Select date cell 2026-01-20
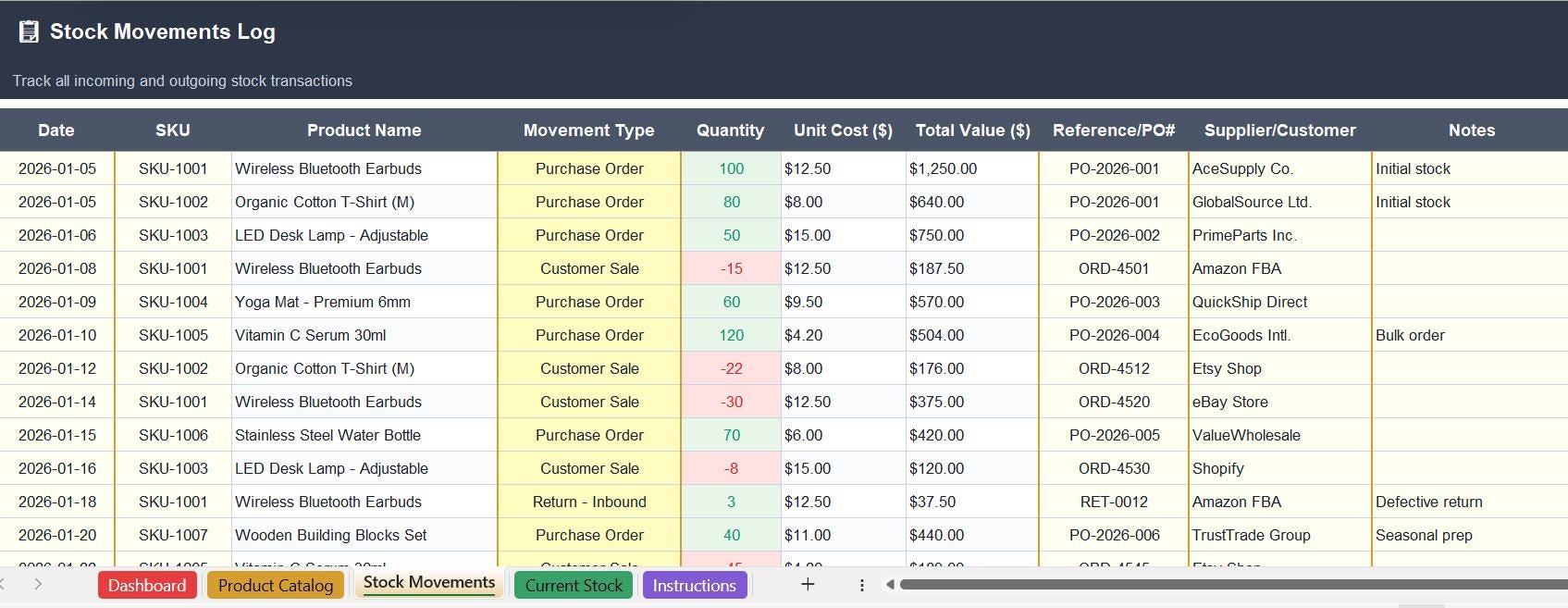This screenshot has height=608, width=1568. pyautogui.click(x=57, y=535)
